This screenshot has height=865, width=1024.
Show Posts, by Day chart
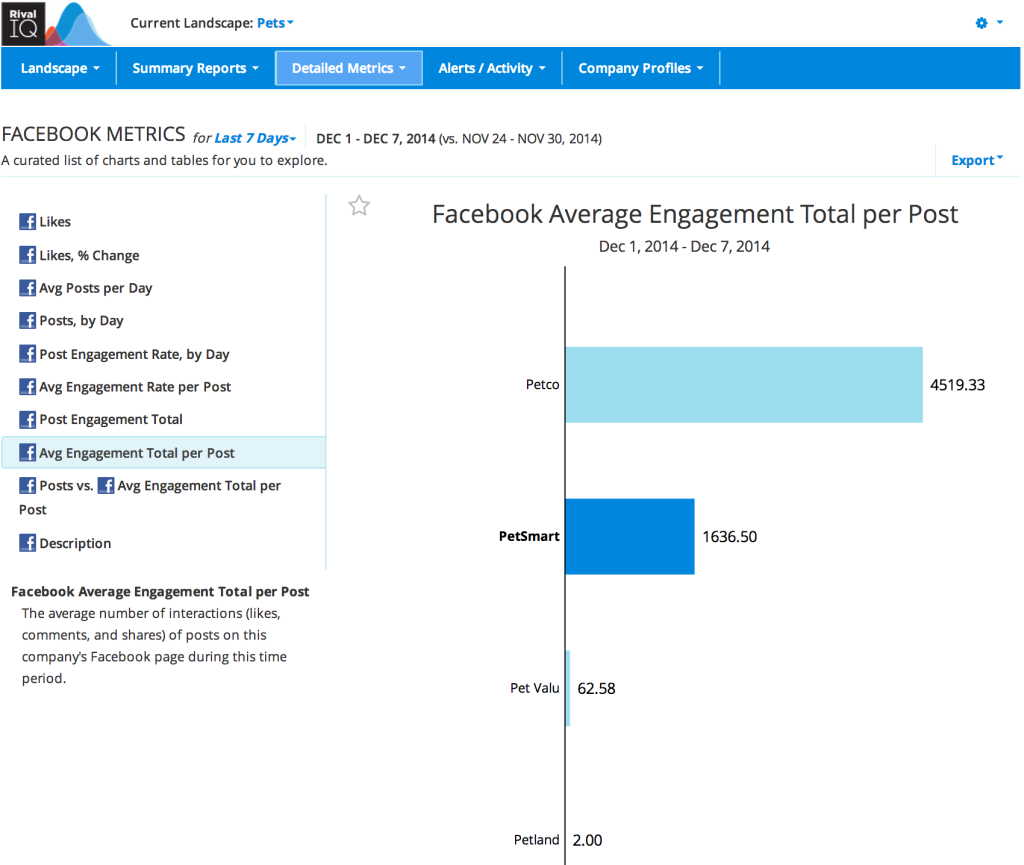click(x=81, y=321)
